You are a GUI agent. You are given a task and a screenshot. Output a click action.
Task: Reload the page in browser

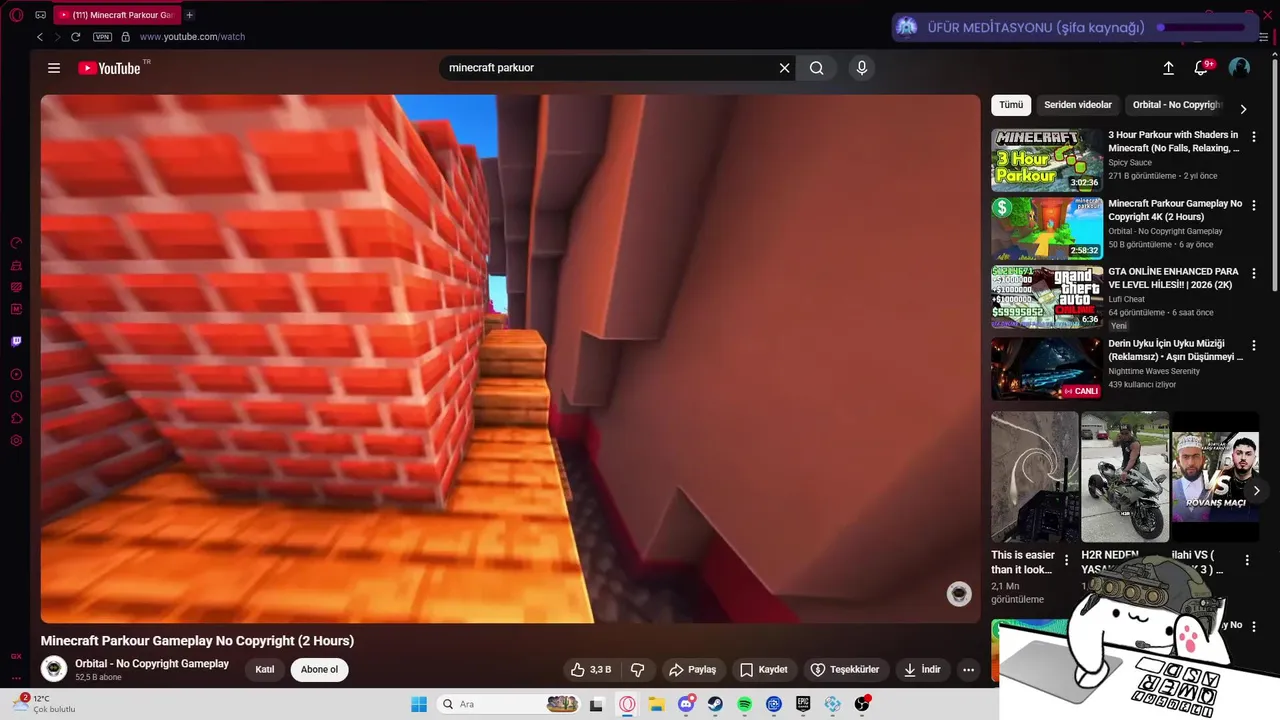point(75,37)
